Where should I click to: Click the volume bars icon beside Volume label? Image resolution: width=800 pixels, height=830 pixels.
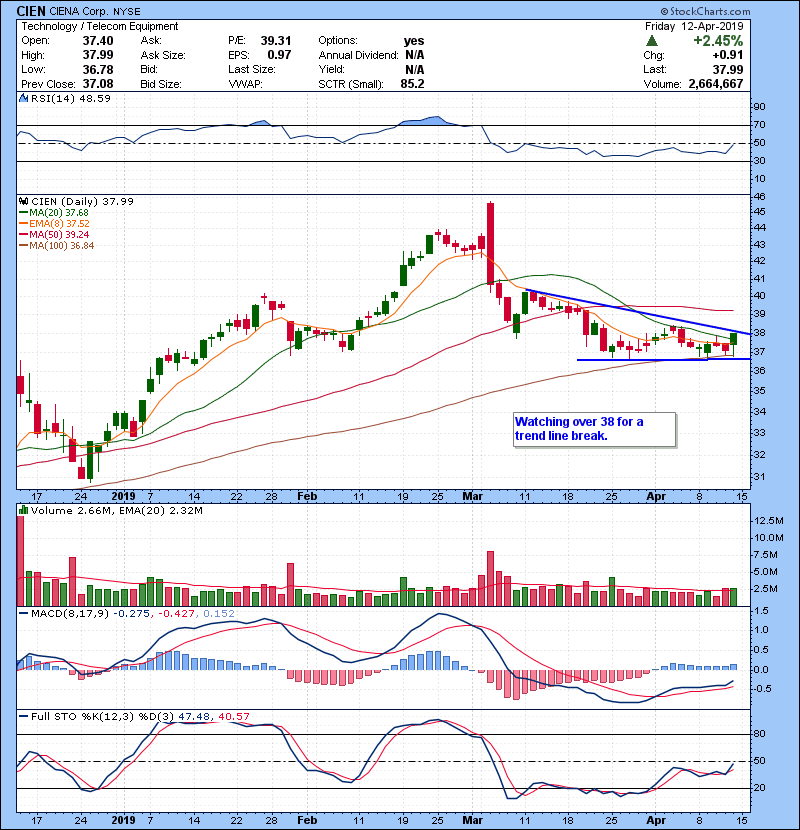pos(23,510)
